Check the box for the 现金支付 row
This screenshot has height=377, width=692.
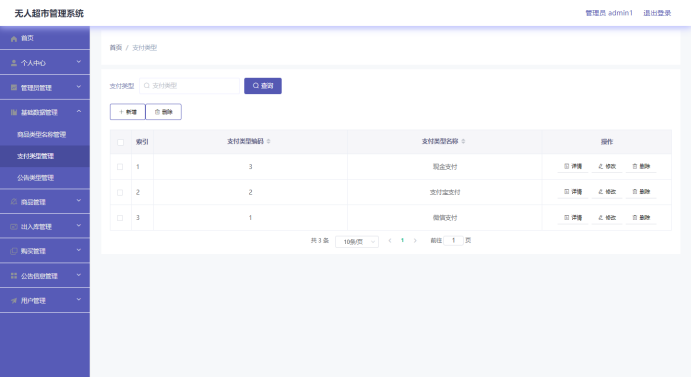(120, 167)
